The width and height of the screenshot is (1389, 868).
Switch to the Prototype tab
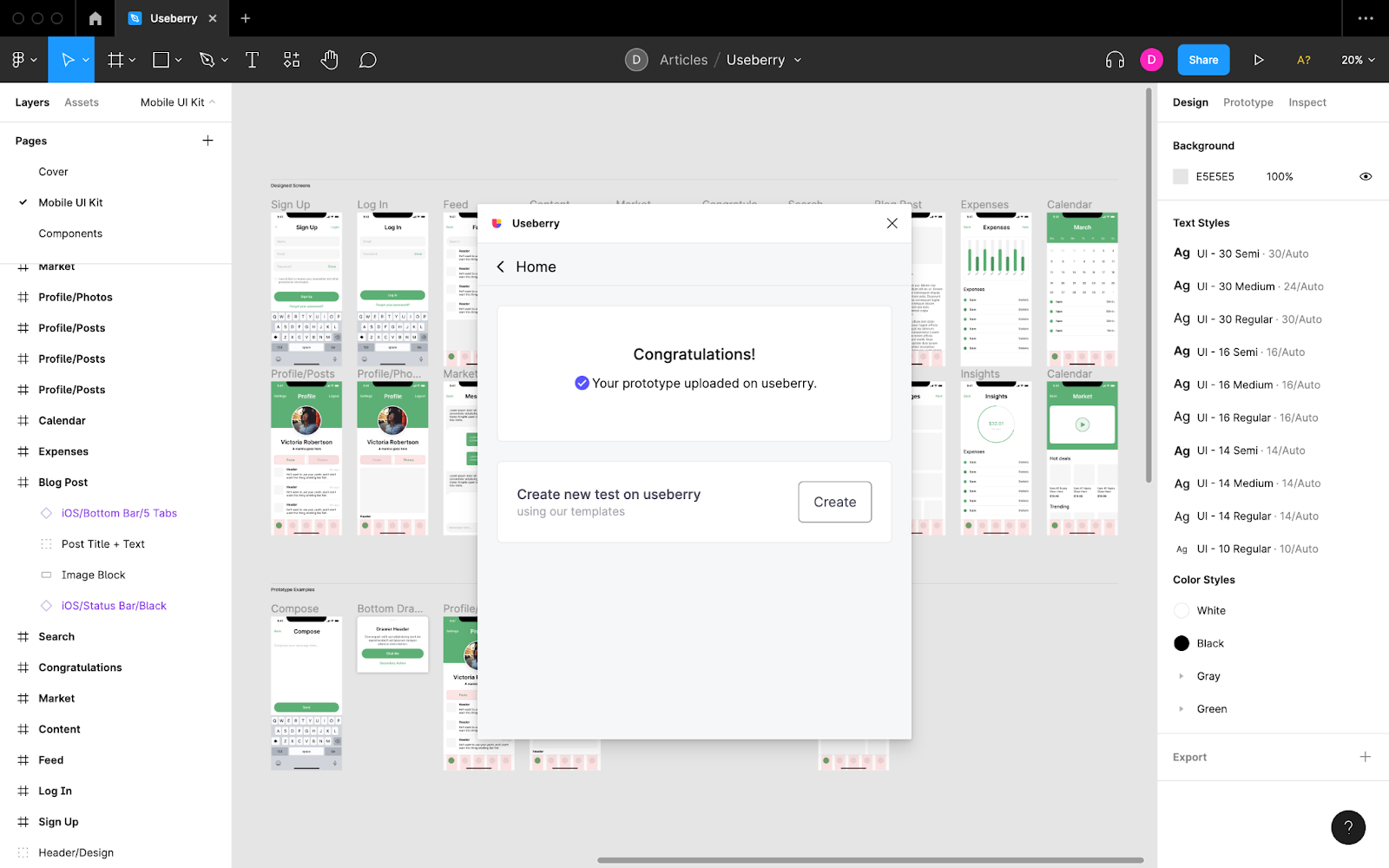pyautogui.click(x=1247, y=102)
